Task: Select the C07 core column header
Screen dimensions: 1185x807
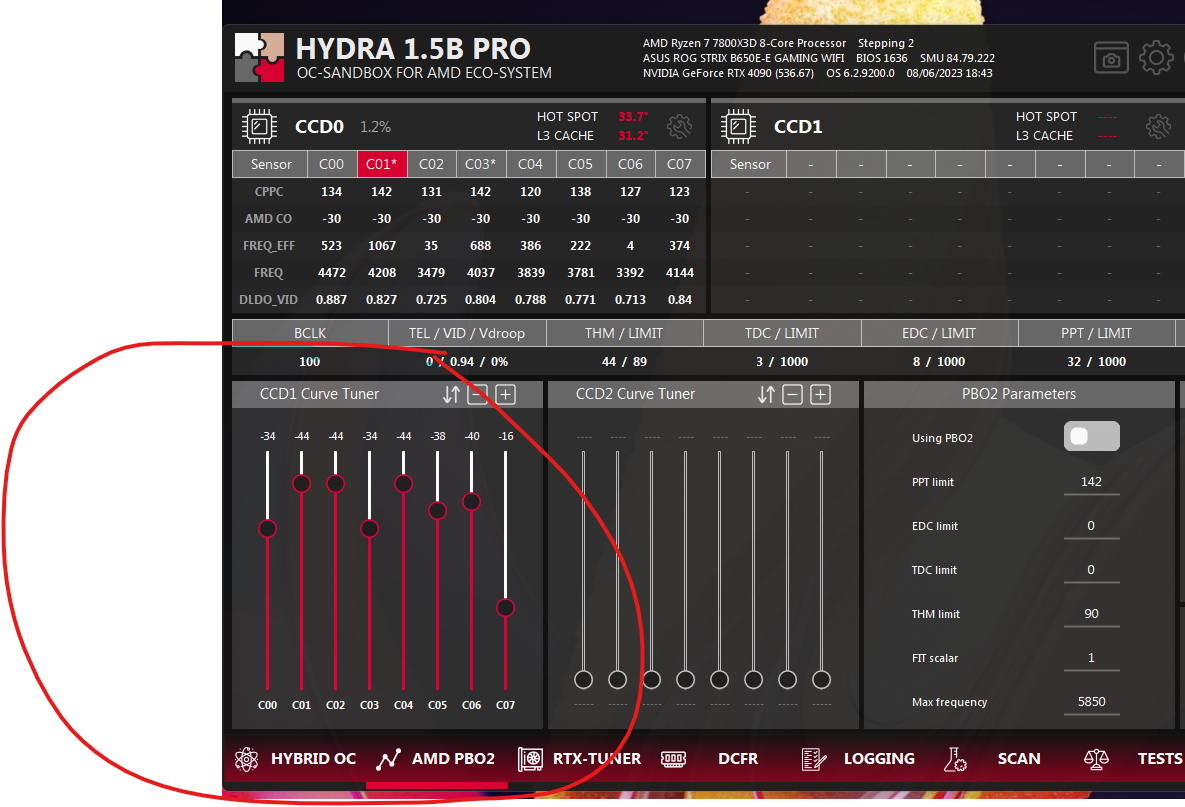Action: (679, 164)
